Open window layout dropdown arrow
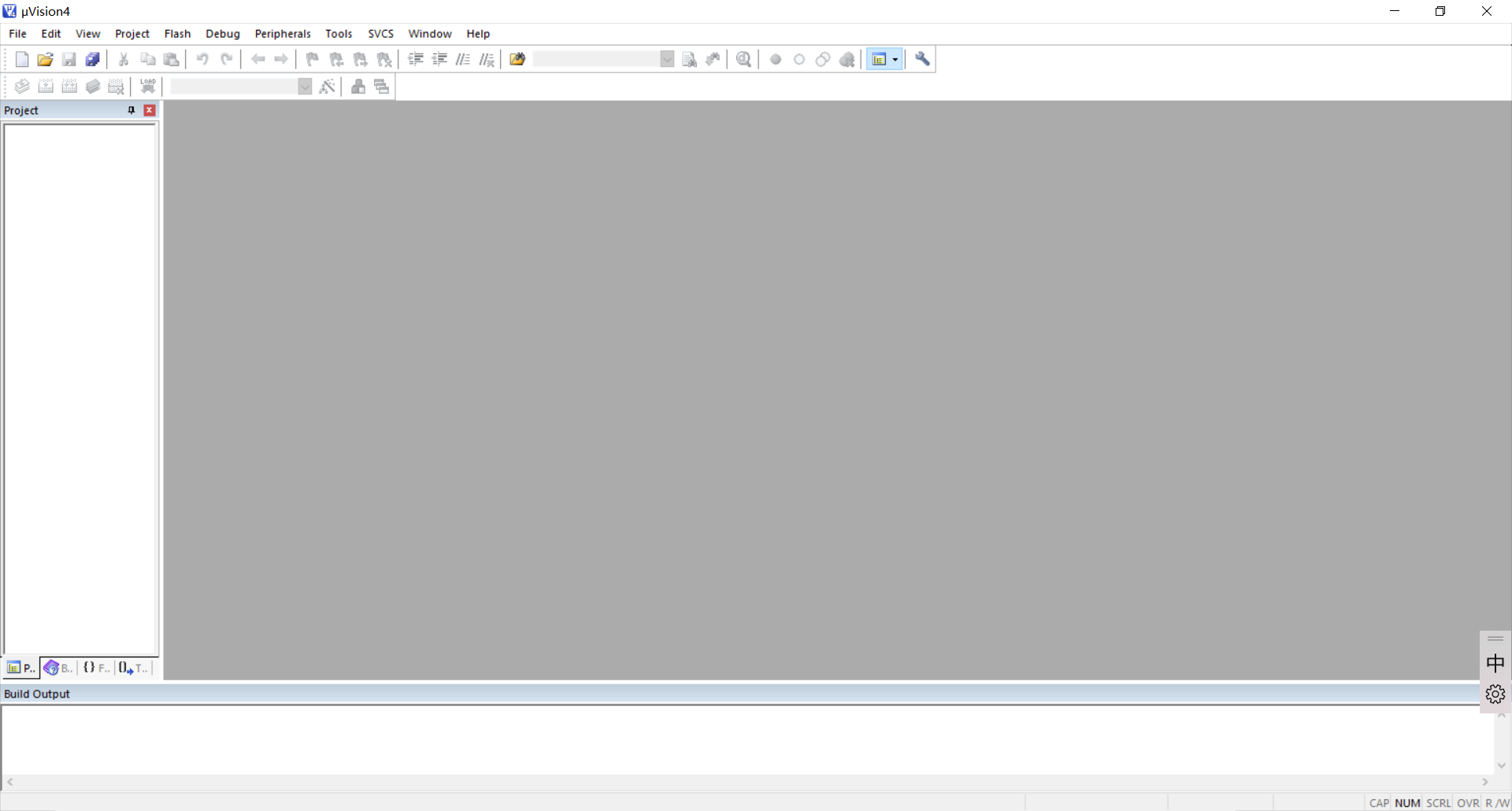This screenshot has height=811, width=1512. click(895, 59)
